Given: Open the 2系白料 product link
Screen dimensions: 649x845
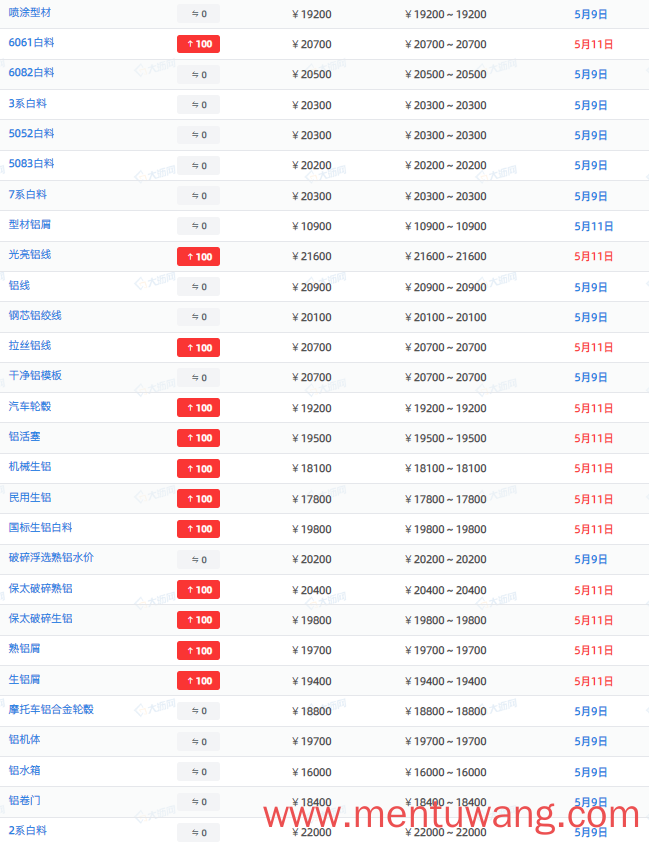Looking at the screenshot, I should 27,831.
